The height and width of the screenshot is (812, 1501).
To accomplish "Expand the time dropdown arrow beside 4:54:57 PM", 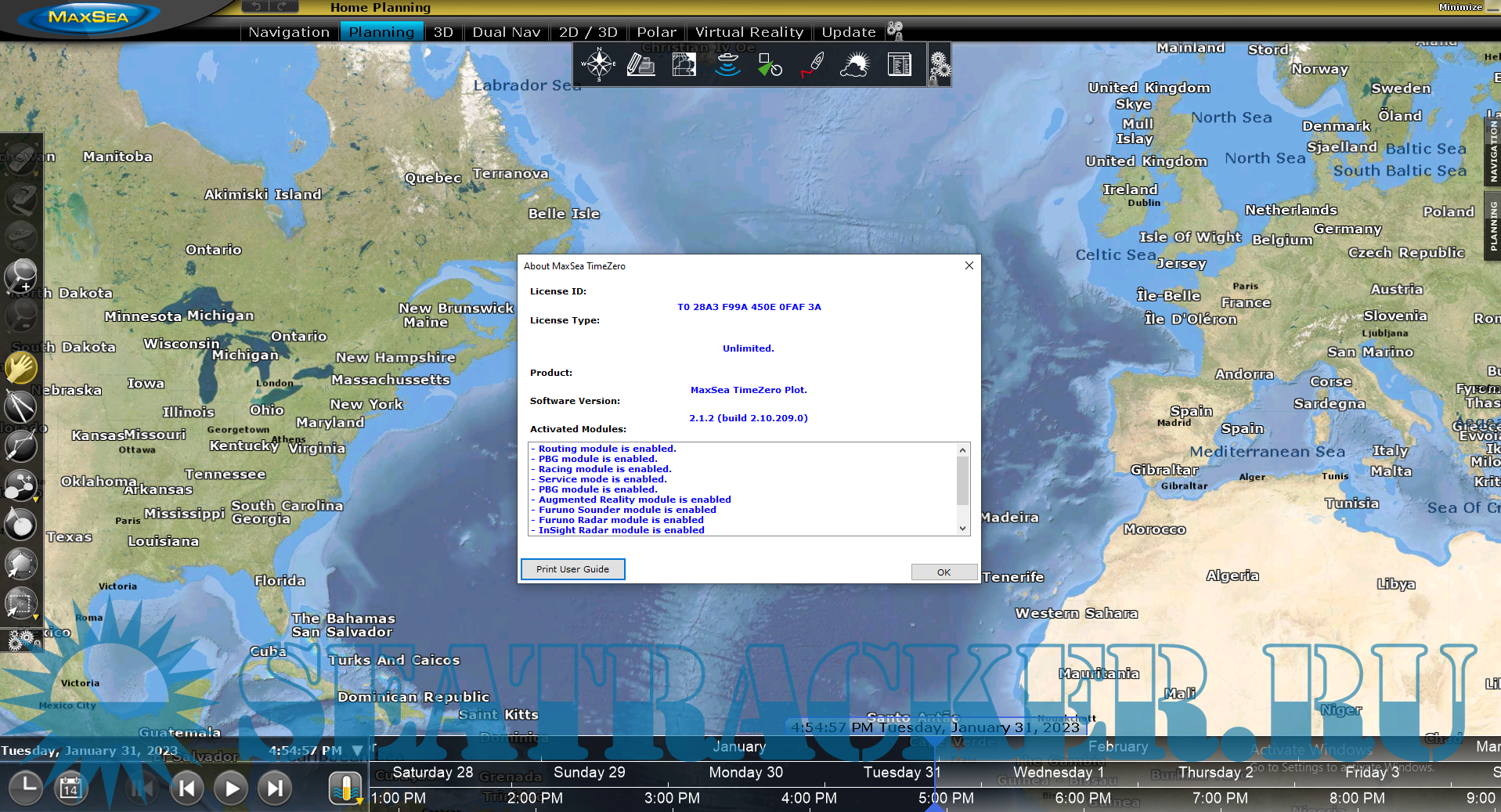I will (x=358, y=751).
